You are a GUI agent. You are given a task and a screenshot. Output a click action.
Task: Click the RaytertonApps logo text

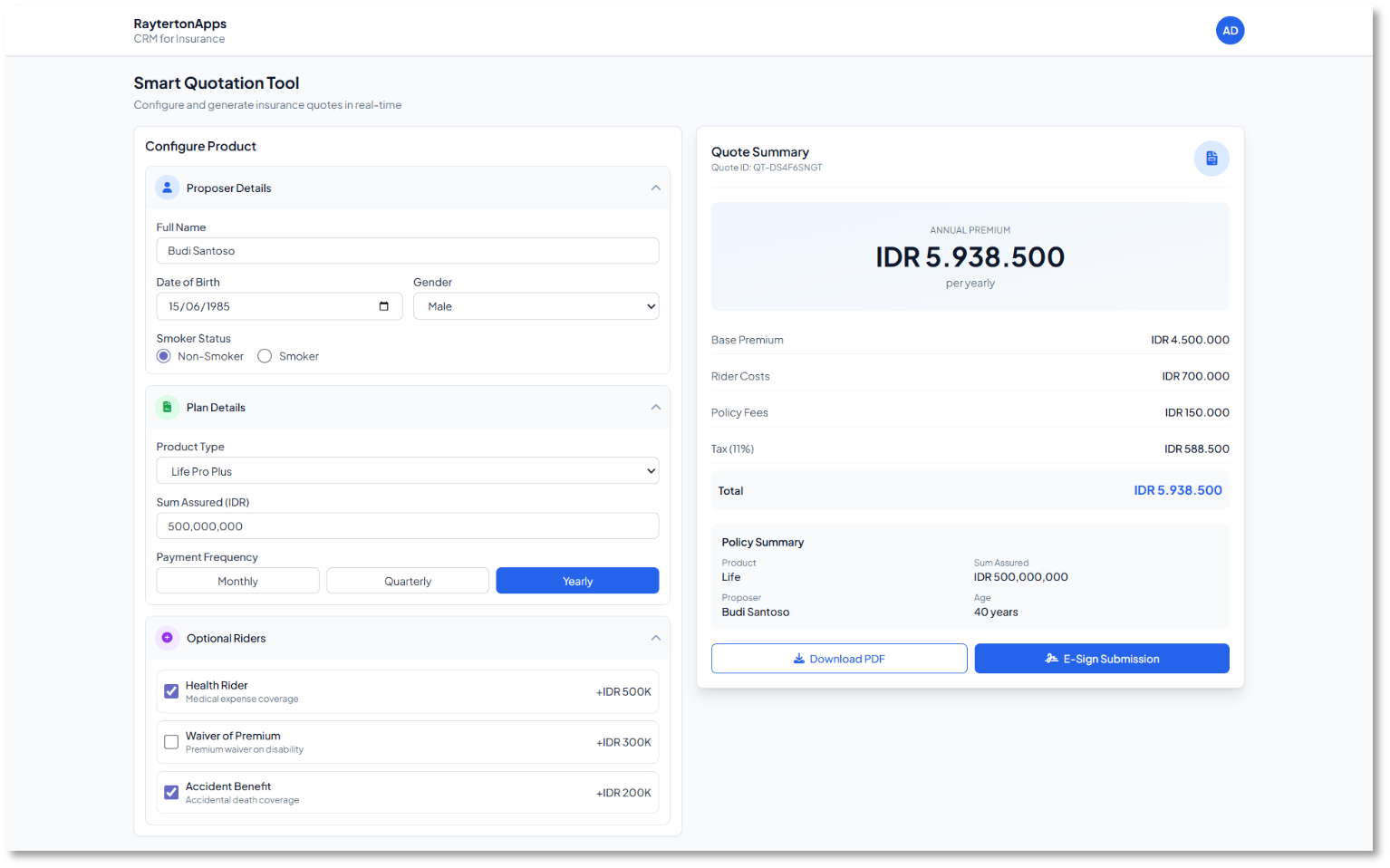pyautogui.click(x=179, y=24)
